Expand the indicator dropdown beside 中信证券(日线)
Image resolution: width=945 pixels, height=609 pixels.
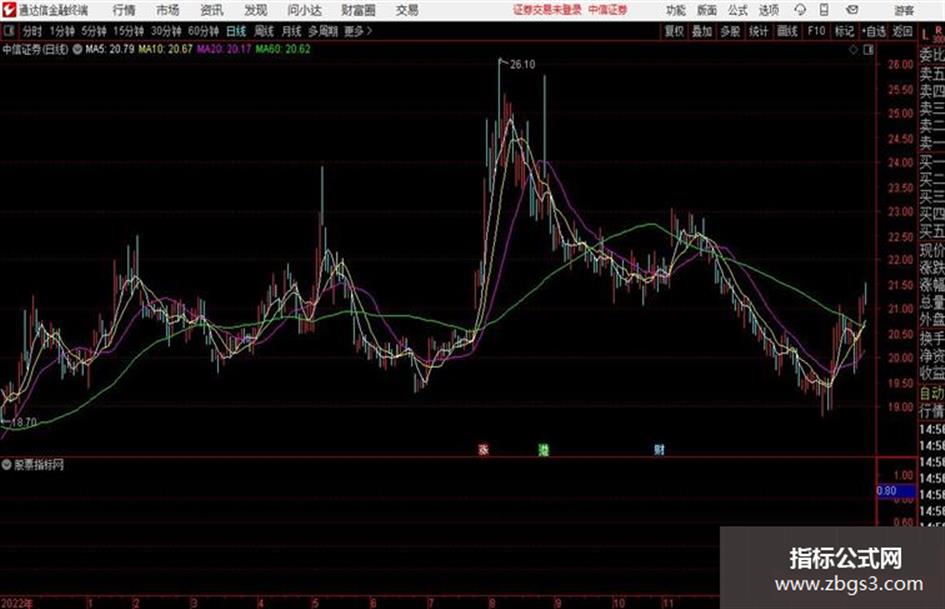(x=77, y=49)
